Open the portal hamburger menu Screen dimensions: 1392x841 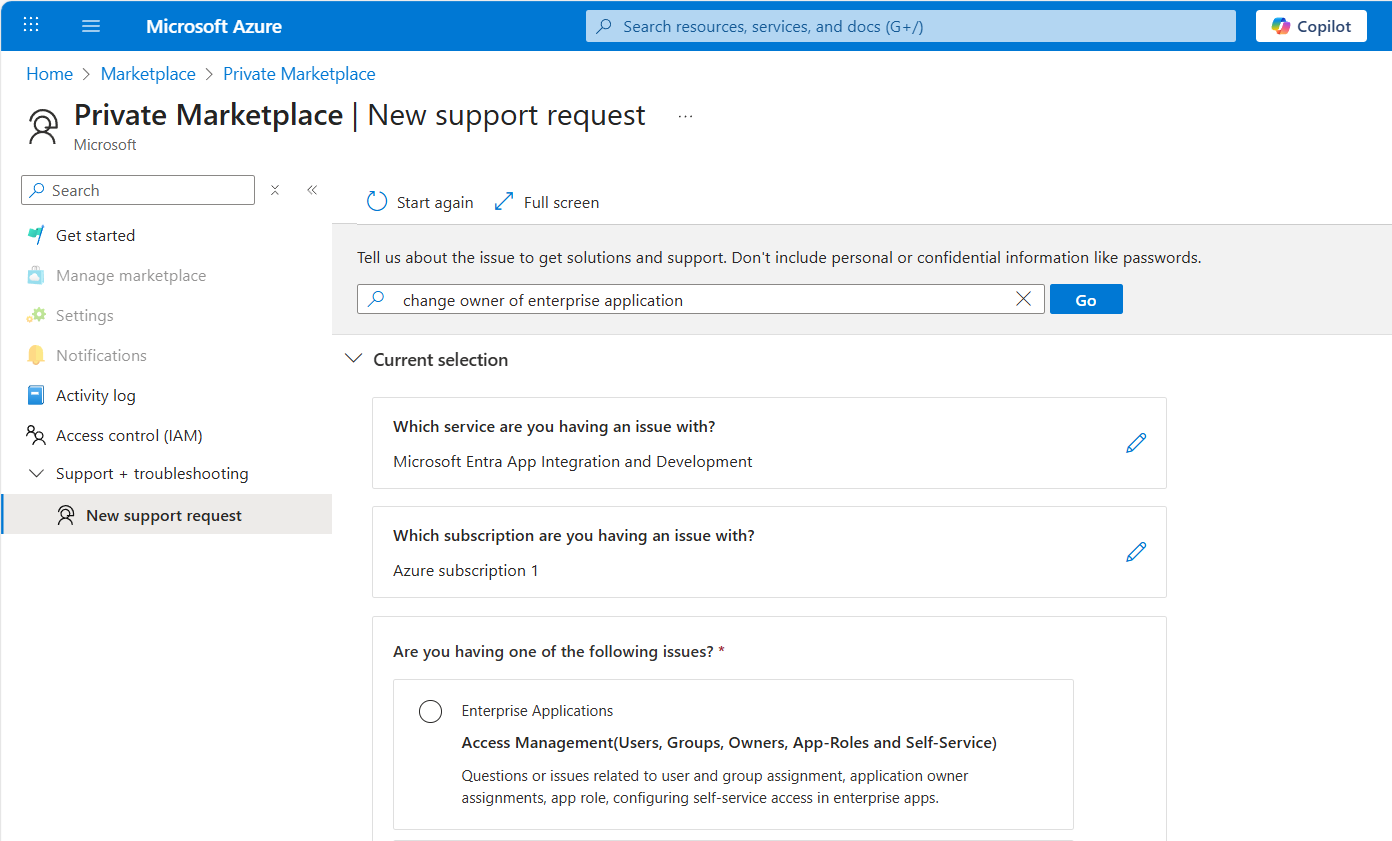pyautogui.click(x=91, y=26)
